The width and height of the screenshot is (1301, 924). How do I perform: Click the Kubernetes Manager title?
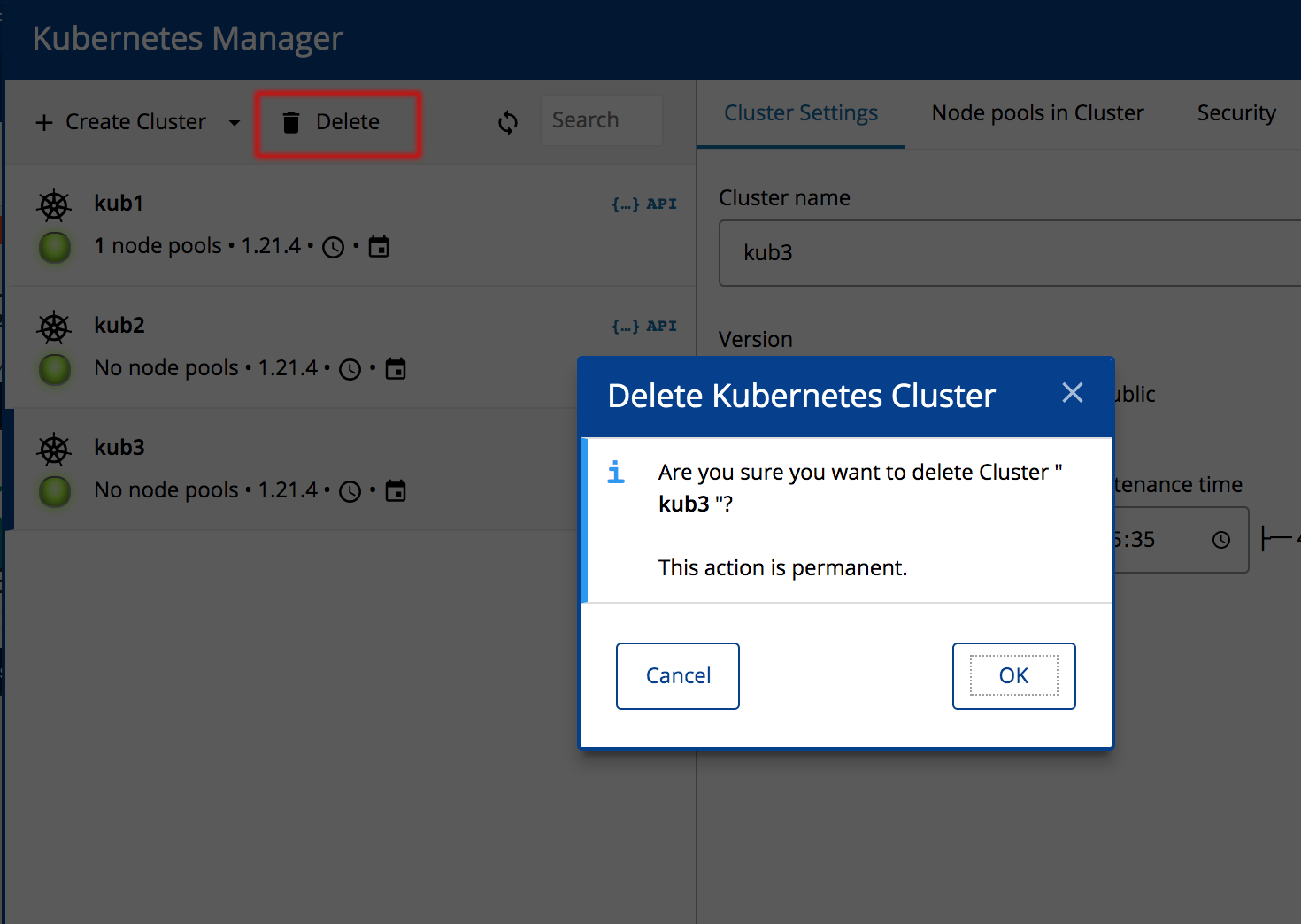point(188,39)
